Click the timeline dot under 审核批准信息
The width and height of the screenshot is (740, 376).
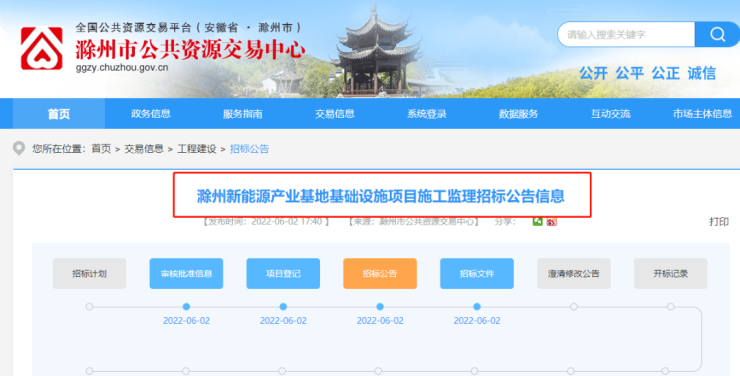(x=186, y=307)
